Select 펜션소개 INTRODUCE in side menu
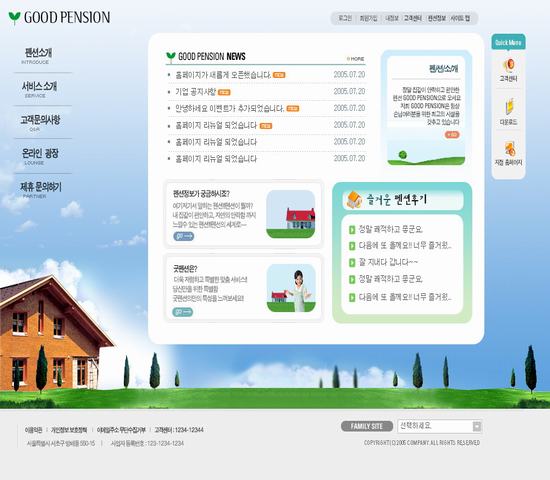 pos(38,56)
